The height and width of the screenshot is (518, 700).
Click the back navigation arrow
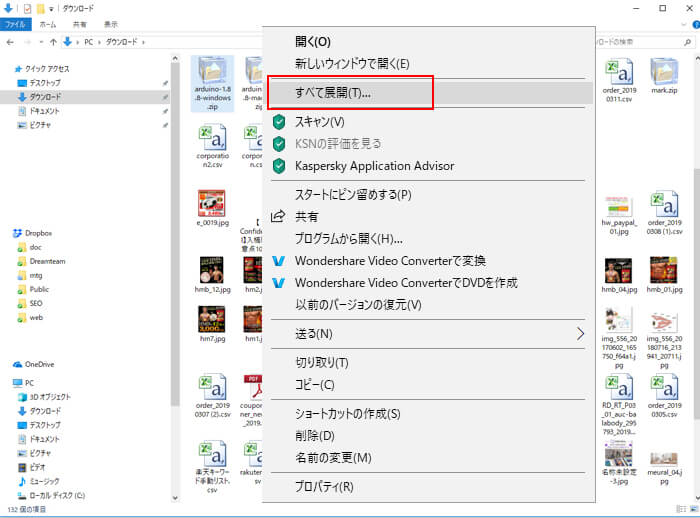tap(11, 42)
